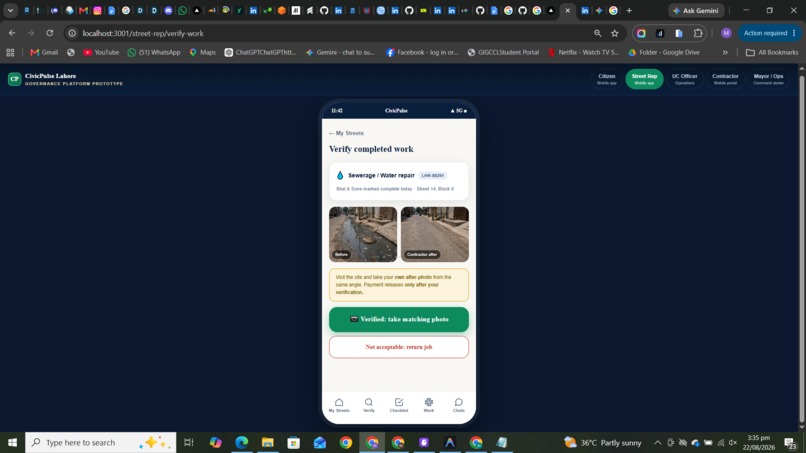Switch to Mayor / Ops command center
This screenshot has height=453, width=806.
coord(768,79)
